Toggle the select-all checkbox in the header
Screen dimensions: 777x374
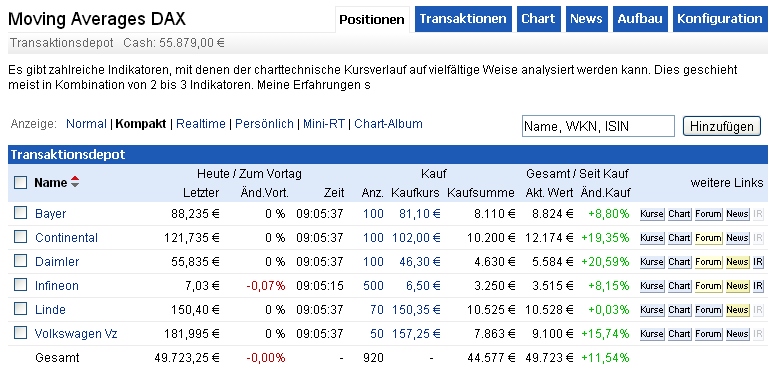[20, 183]
